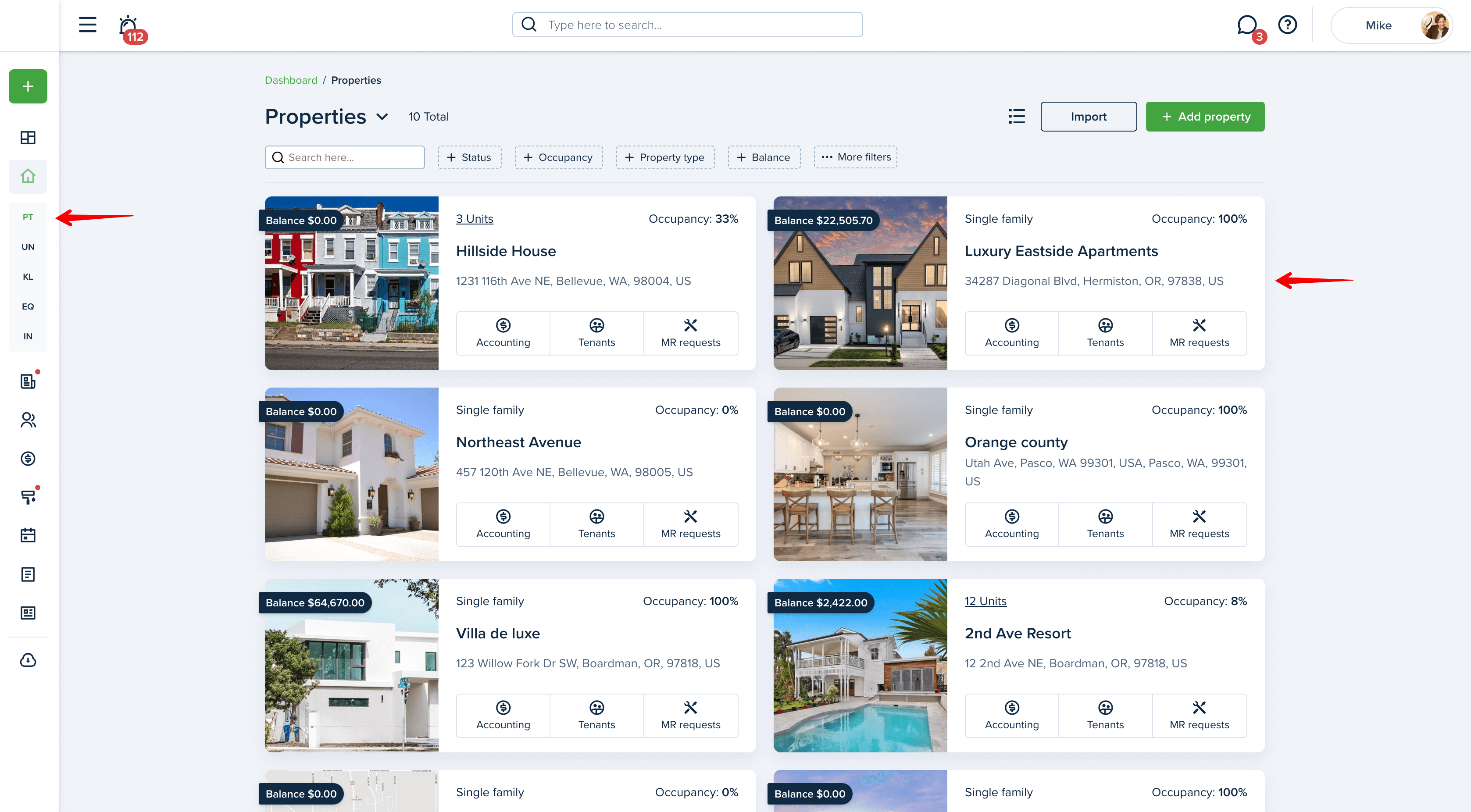Select the home properties icon in sidebar
Image resolution: width=1471 pixels, height=812 pixels.
point(28,176)
